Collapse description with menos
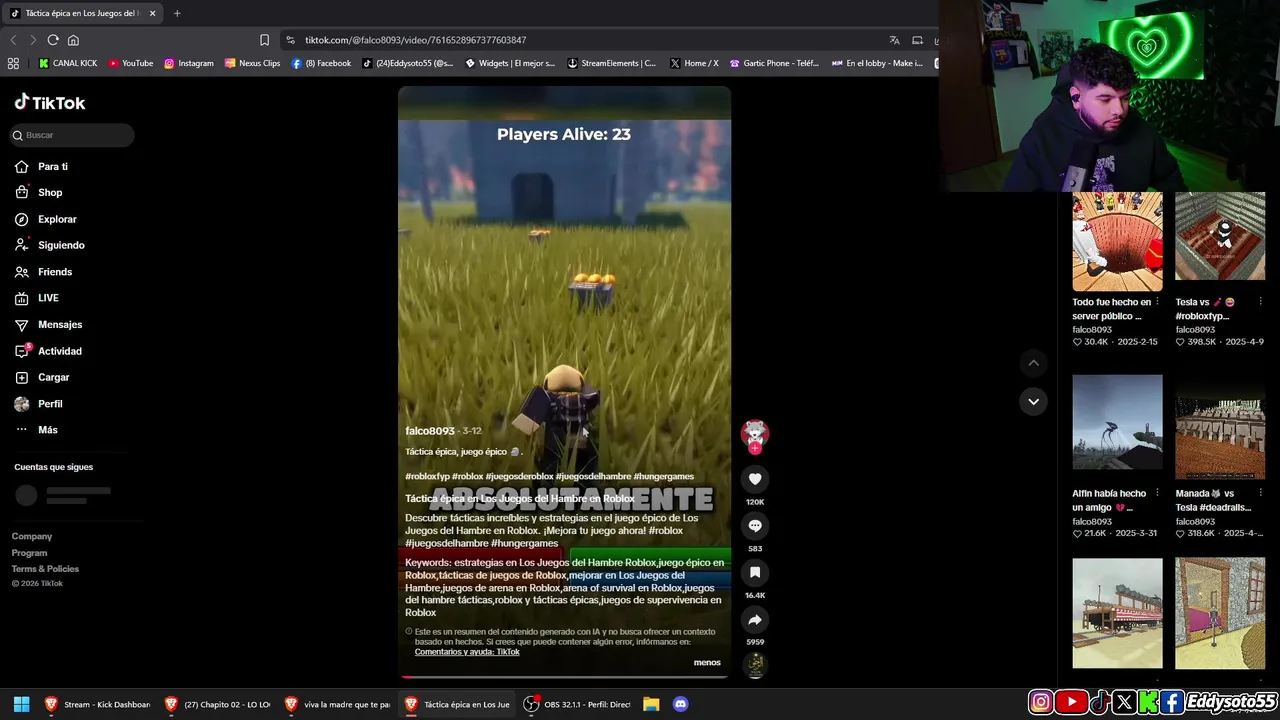 pos(707,662)
